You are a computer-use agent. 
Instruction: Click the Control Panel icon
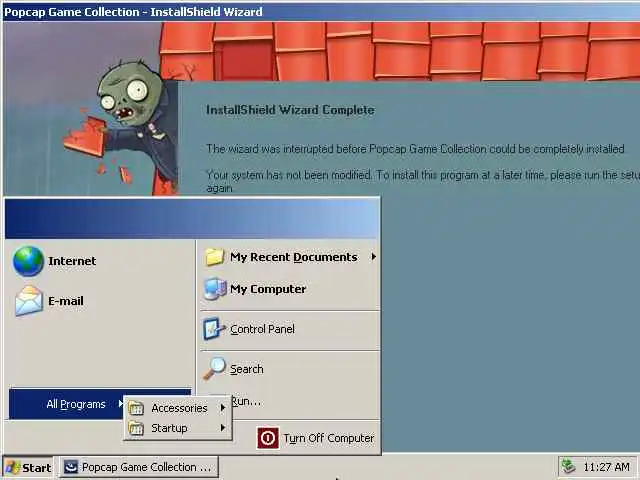click(214, 329)
